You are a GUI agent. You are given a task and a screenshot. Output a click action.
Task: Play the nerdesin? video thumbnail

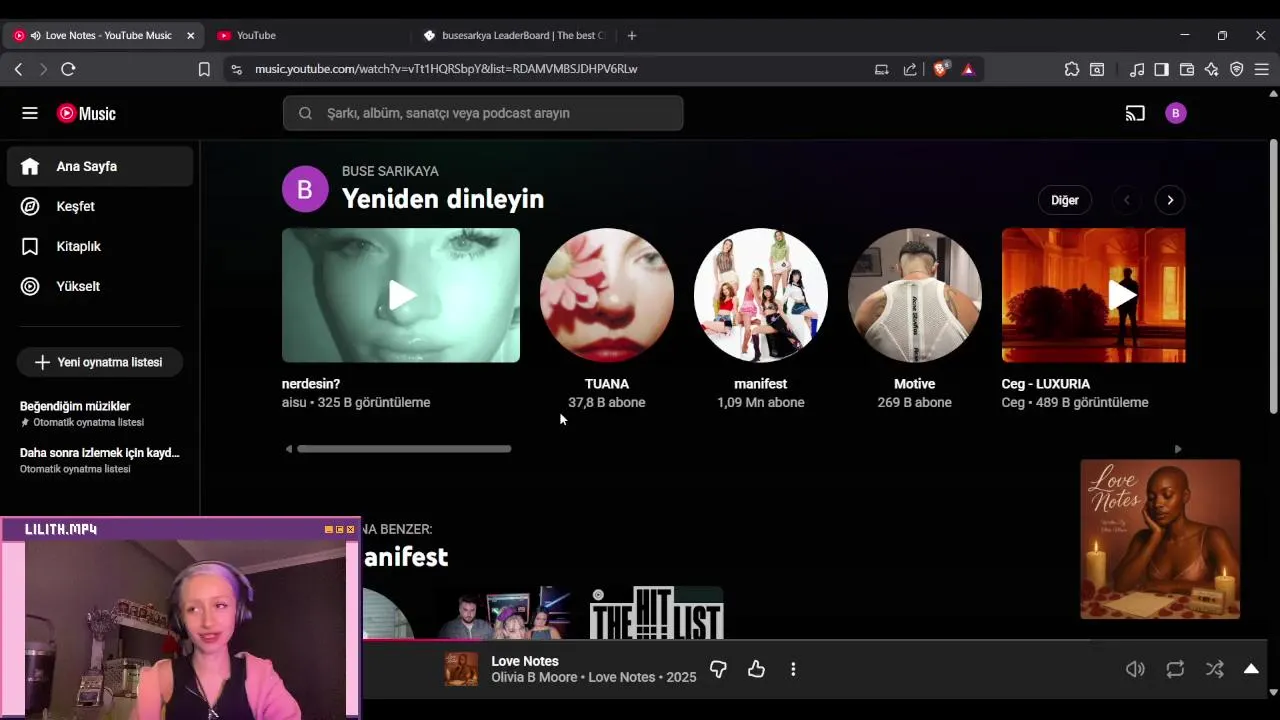pyautogui.click(x=401, y=295)
